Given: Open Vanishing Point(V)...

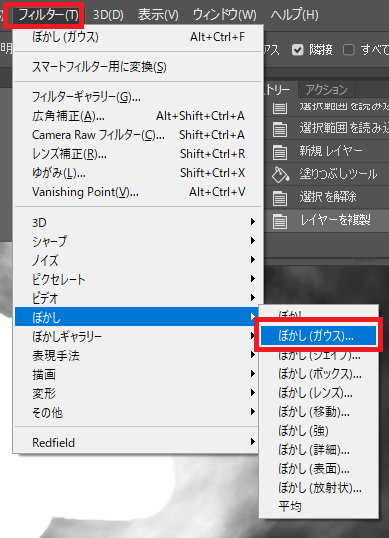Looking at the screenshot, I should (138, 192).
